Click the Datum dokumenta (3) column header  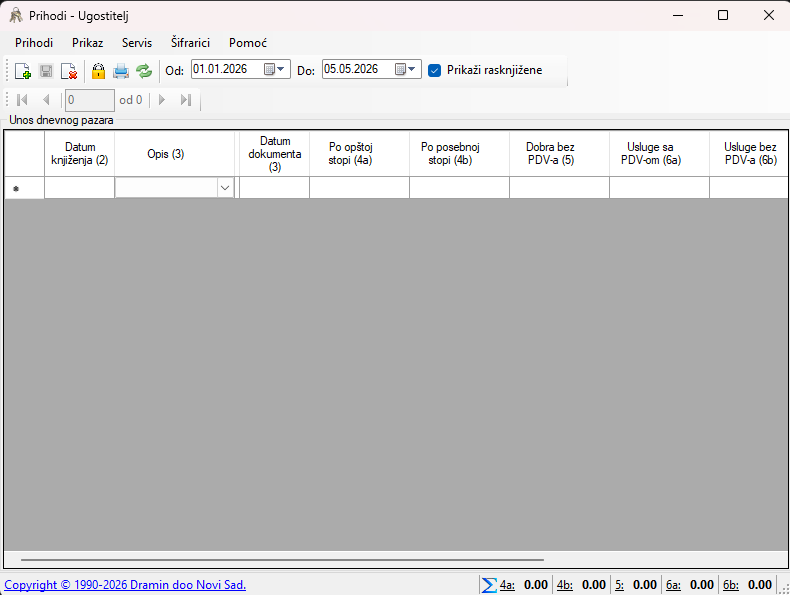pyautogui.click(x=275, y=154)
